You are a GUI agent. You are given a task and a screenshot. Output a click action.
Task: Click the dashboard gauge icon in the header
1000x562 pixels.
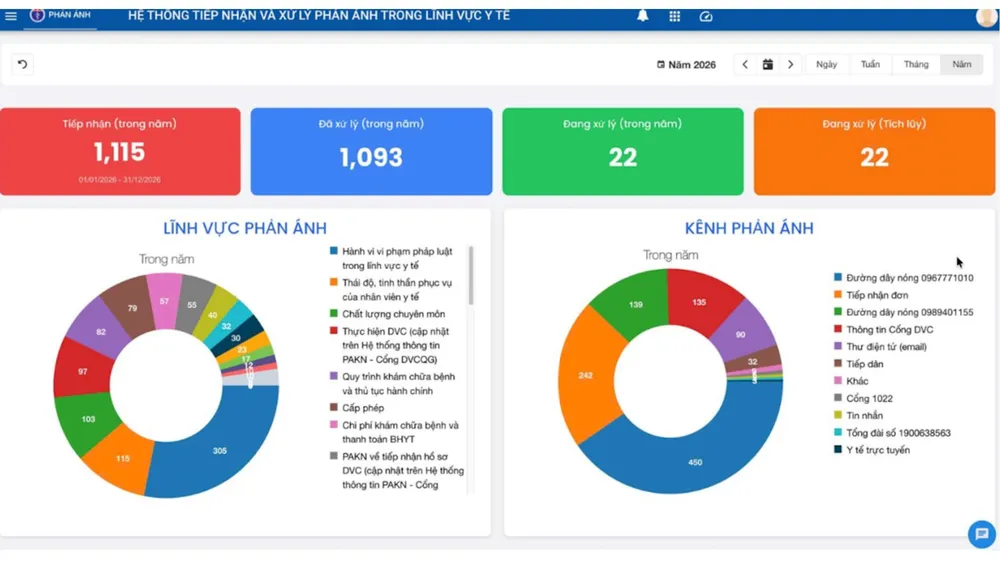tap(705, 17)
